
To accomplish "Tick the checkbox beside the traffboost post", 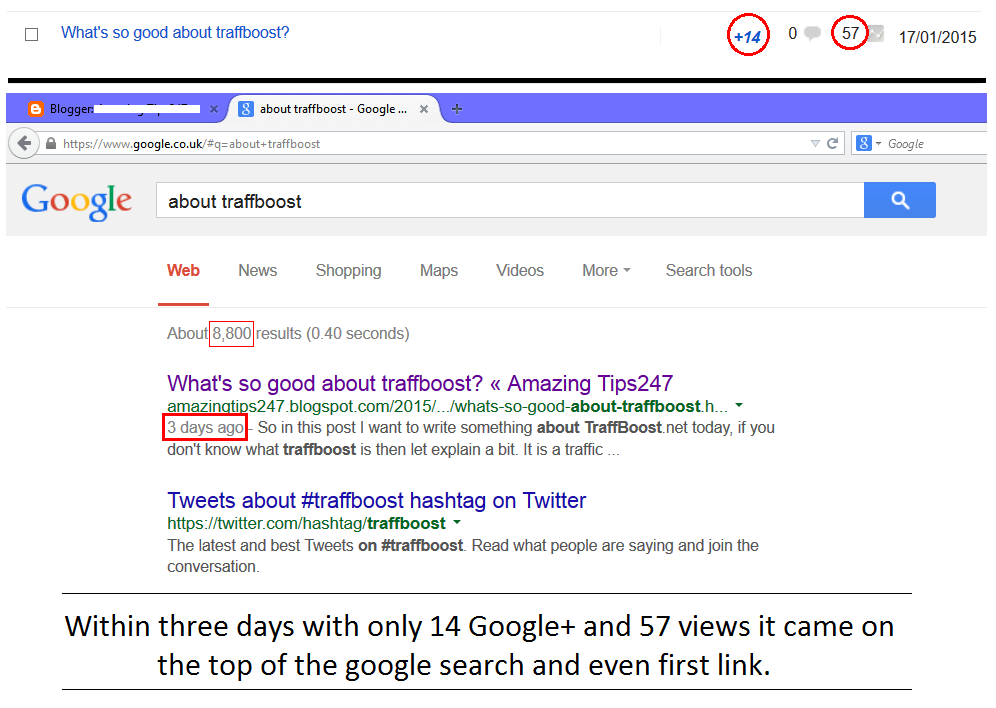I will pos(31,34).
